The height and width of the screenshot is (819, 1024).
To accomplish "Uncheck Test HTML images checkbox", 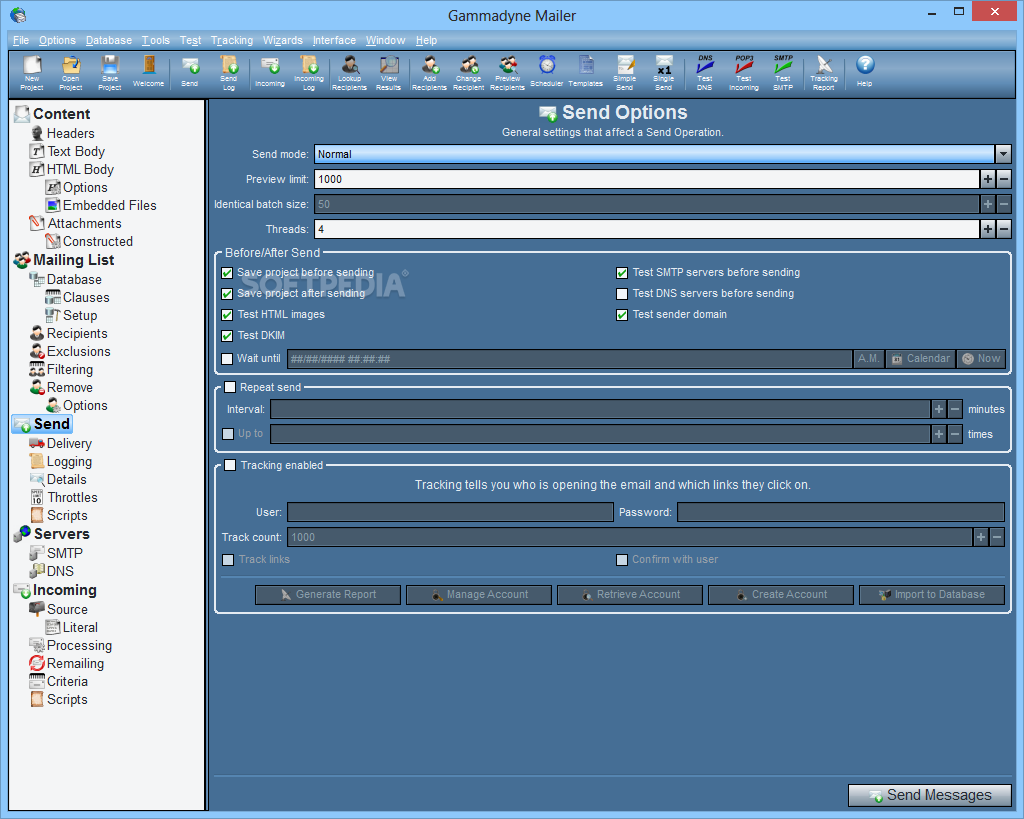I will click(227, 315).
